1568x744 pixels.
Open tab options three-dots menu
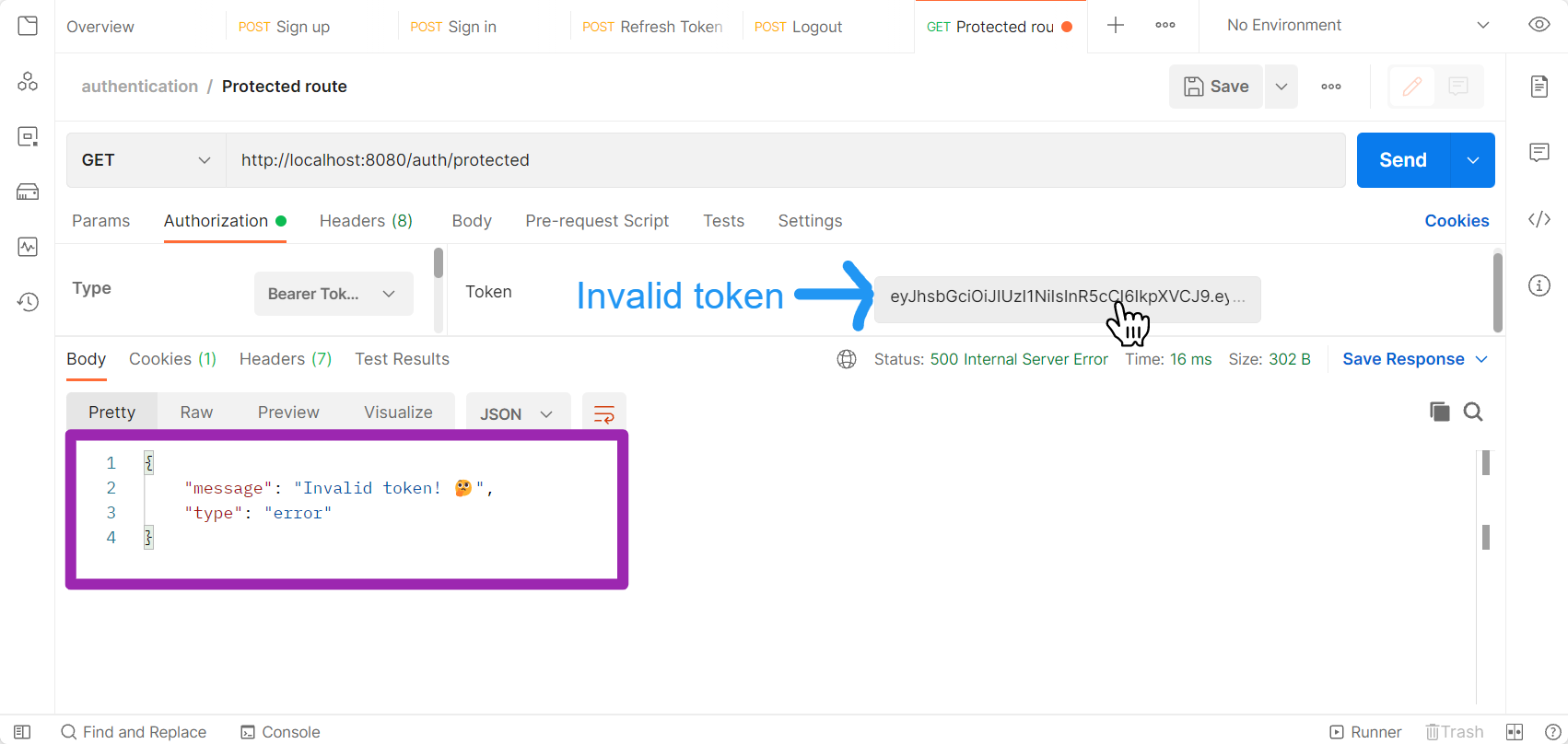[1165, 25]
